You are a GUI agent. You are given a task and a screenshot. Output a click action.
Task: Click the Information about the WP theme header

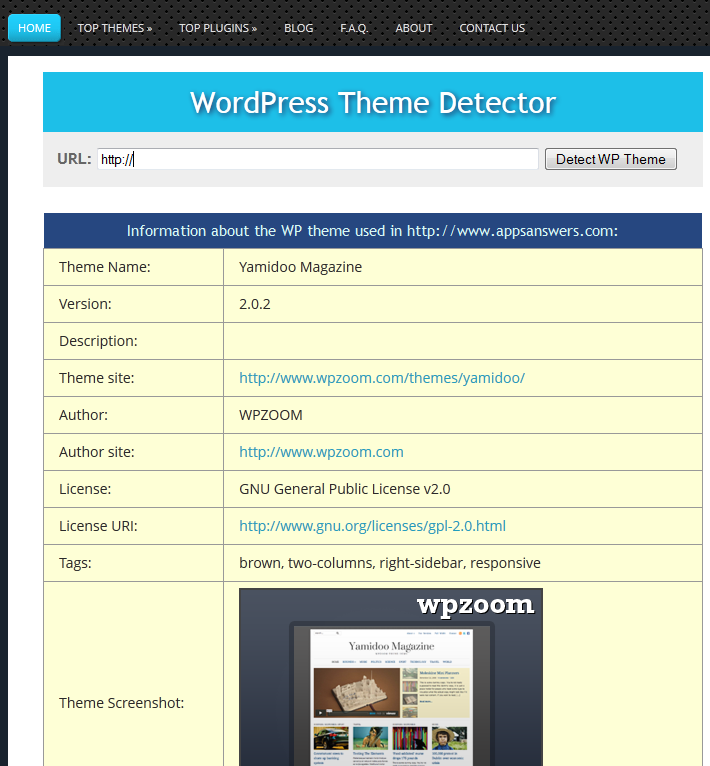pos(373,231)
